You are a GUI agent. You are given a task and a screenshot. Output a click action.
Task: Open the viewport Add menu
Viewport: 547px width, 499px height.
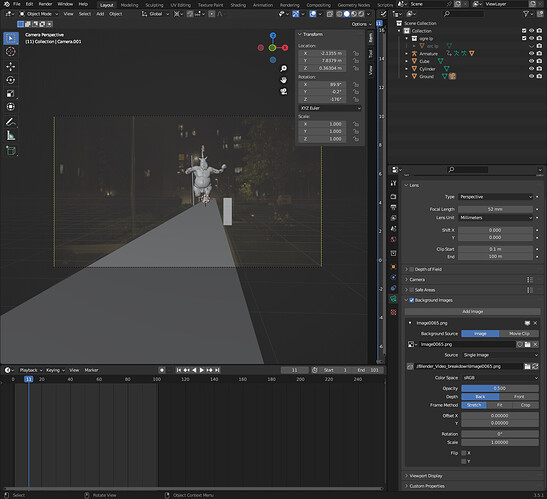100,14
